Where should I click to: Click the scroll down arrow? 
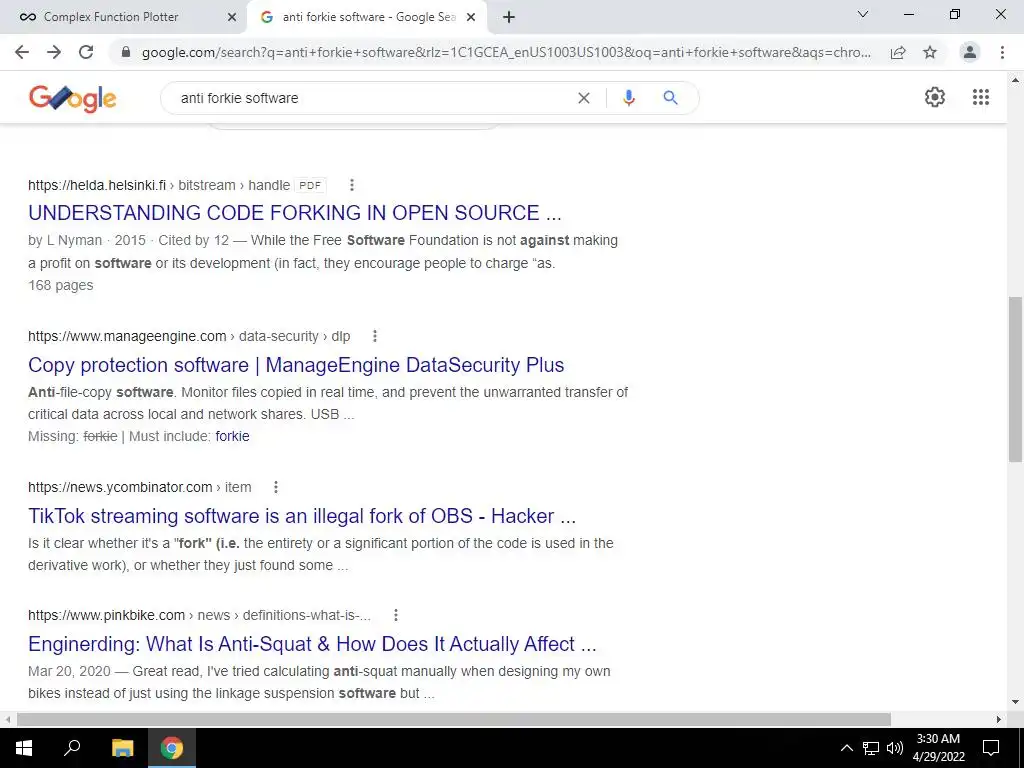click(1015, 703)
